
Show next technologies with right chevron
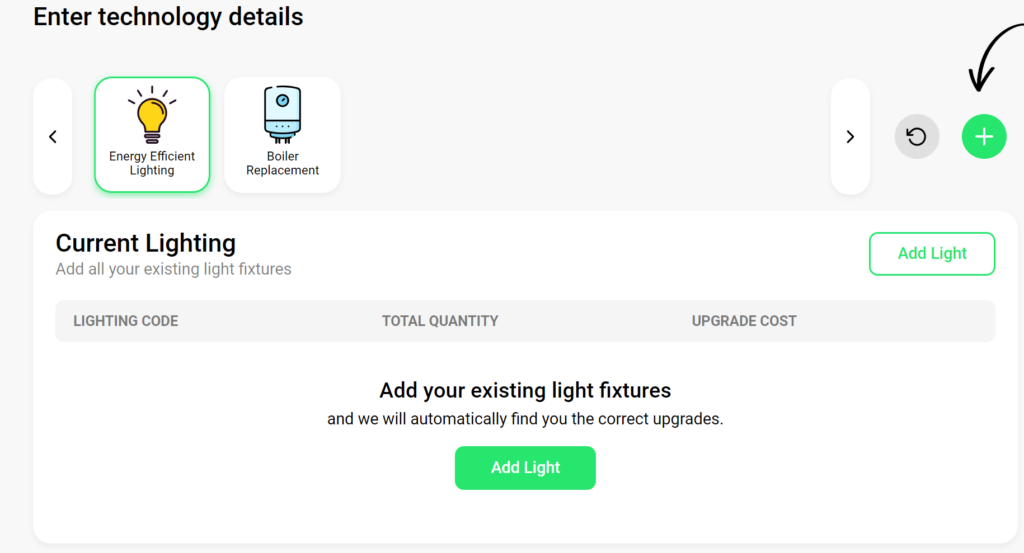(850, 136)
